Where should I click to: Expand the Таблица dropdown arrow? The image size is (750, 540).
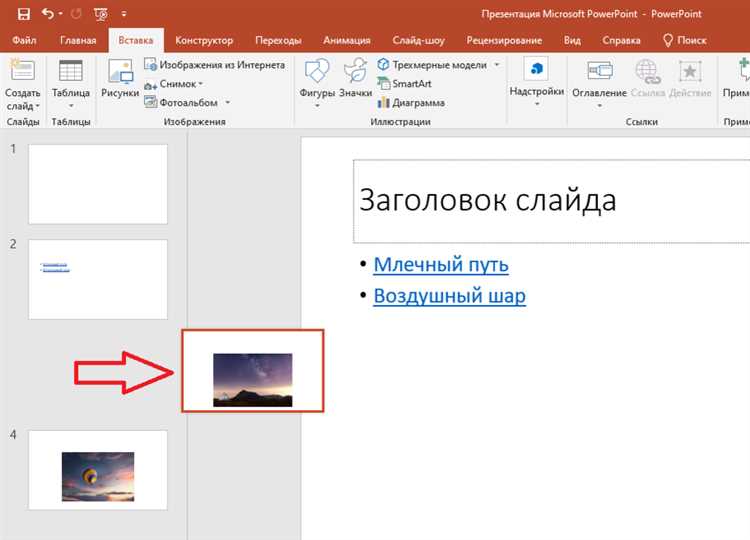(x=71, y=106)
